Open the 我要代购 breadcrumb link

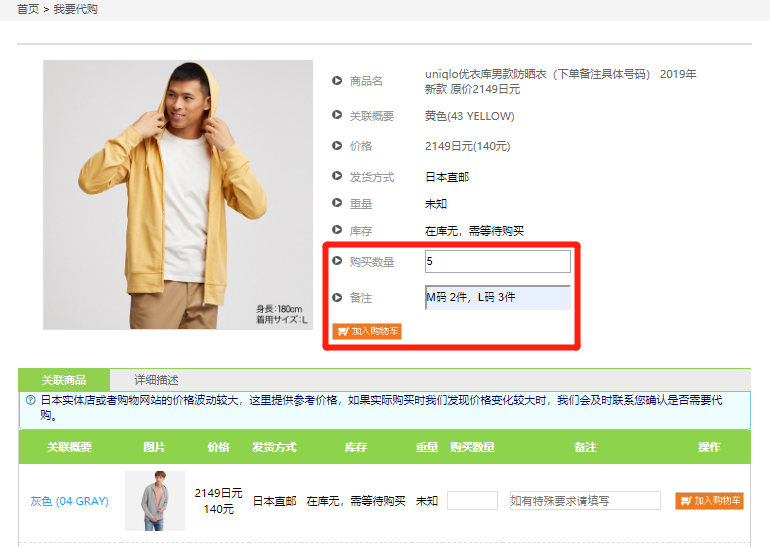click(x=76, y=9)
